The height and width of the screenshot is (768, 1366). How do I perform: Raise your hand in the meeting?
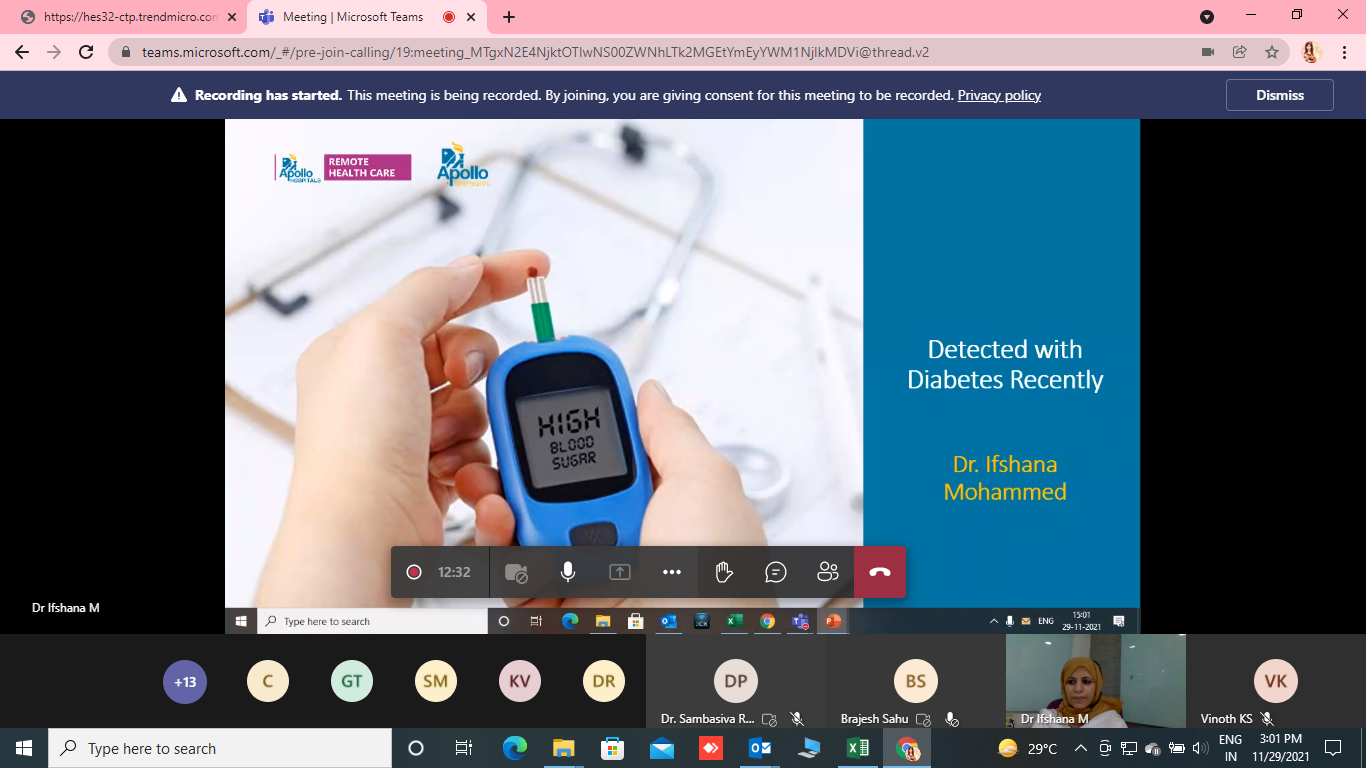[724, 572]
